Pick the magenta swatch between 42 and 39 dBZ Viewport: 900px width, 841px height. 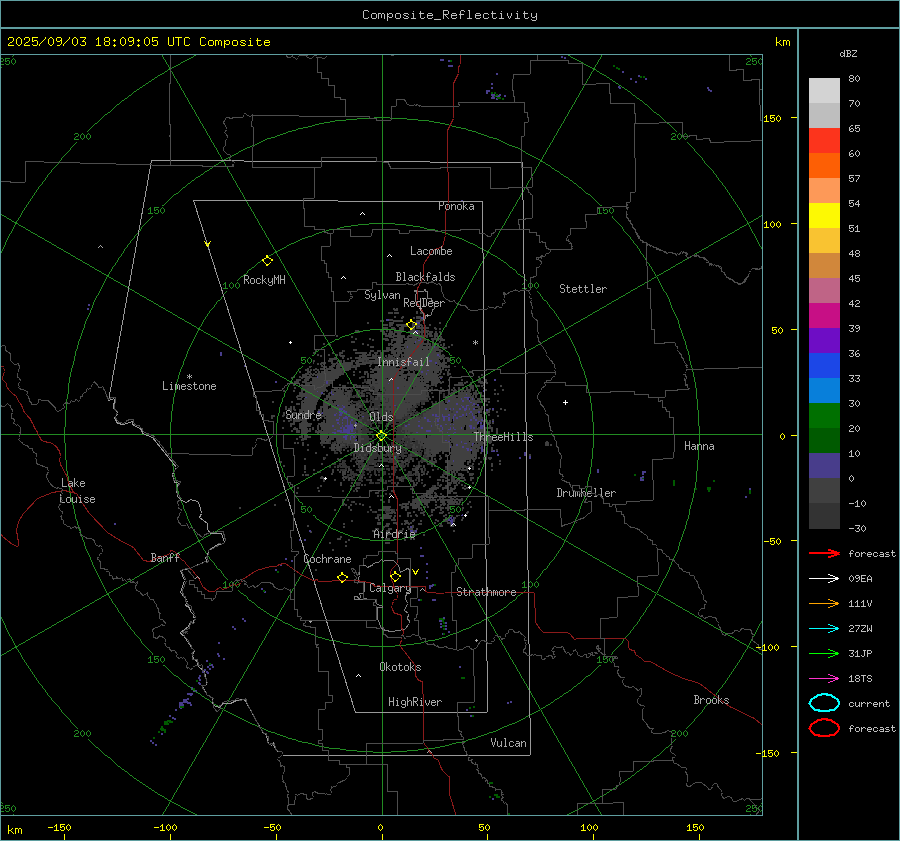824,316
